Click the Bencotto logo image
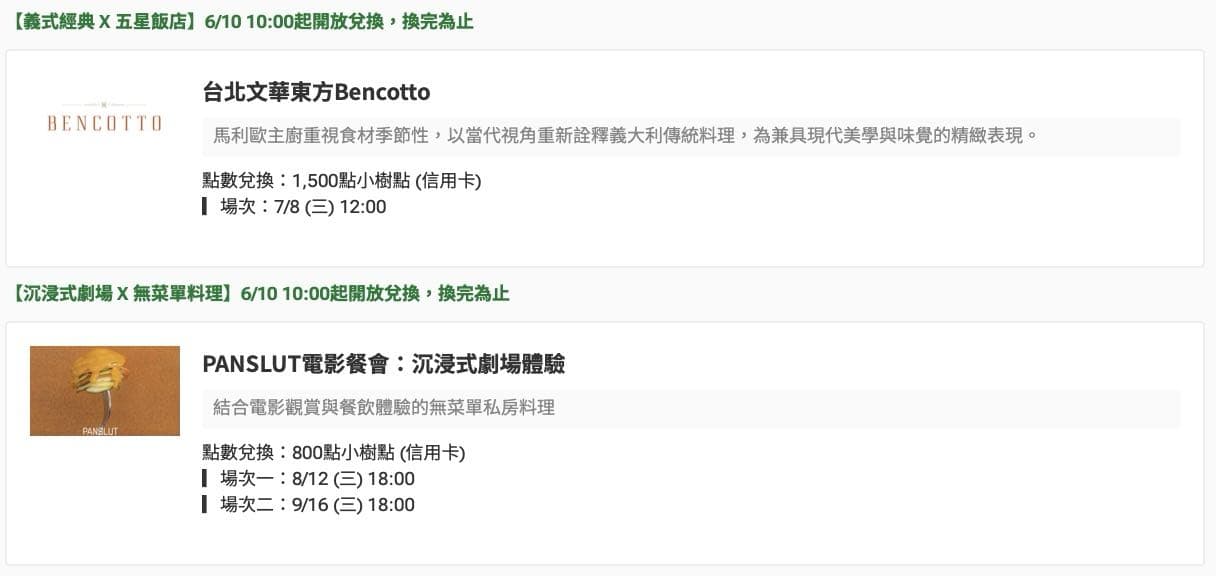 point(104,119)
